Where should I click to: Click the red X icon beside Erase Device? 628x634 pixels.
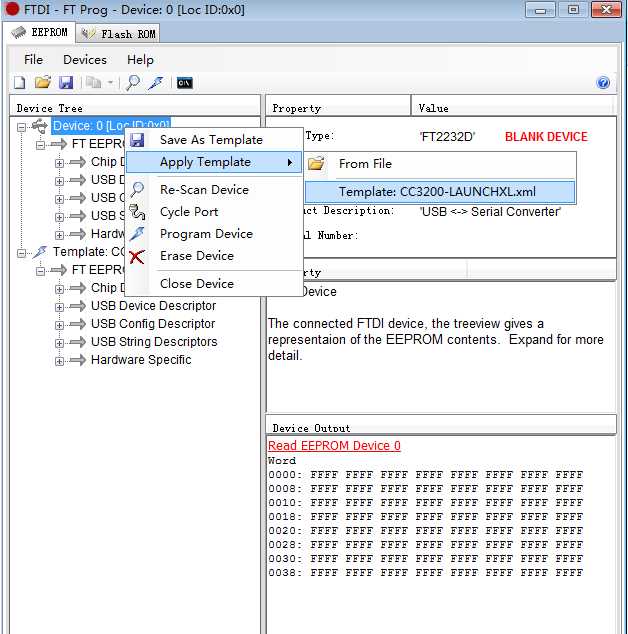[137, 256]
